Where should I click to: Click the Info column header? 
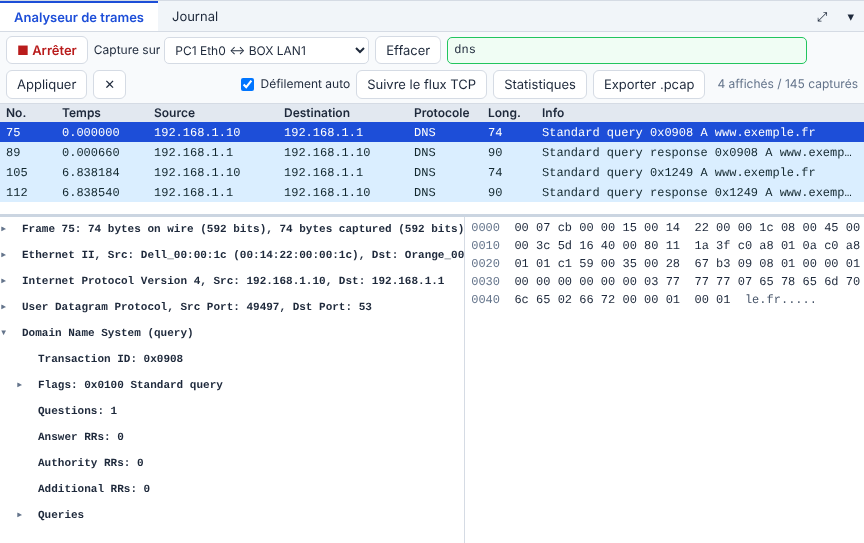553,112
